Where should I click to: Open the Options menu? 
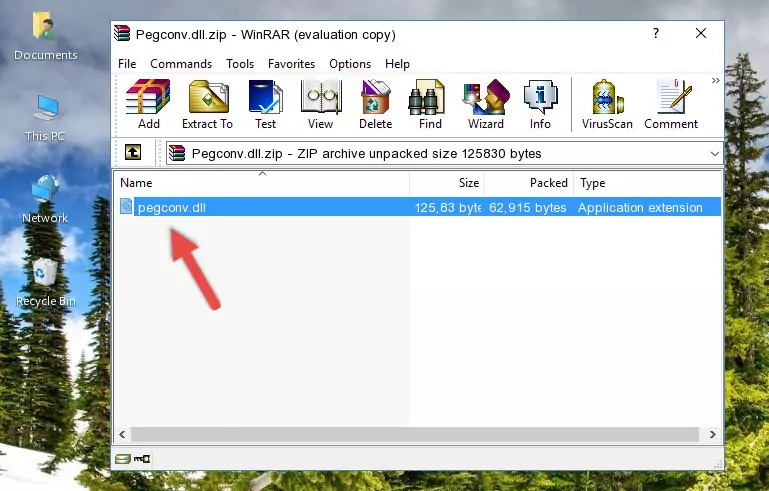point(350,64)
